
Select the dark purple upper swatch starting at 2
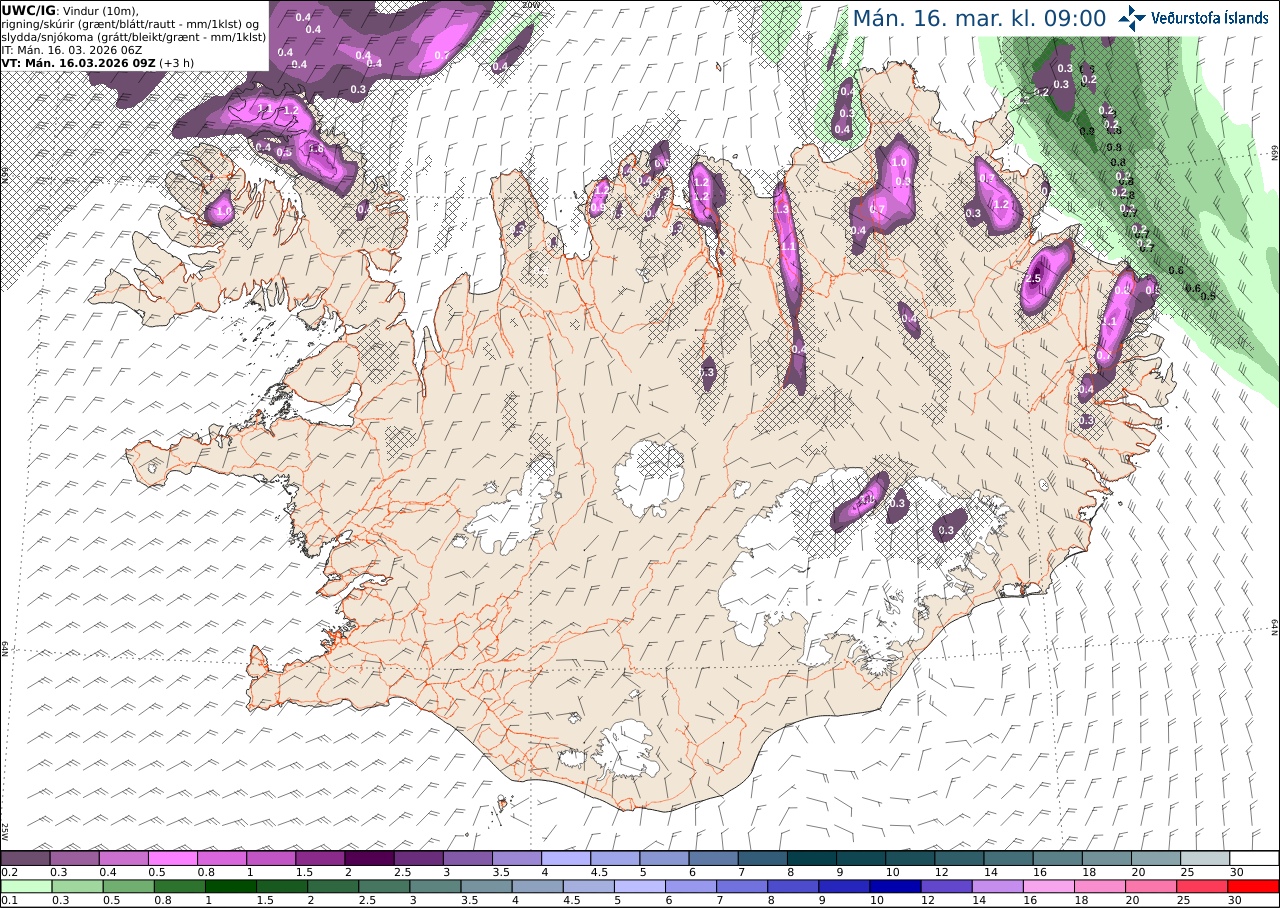(x=369, y=858)
